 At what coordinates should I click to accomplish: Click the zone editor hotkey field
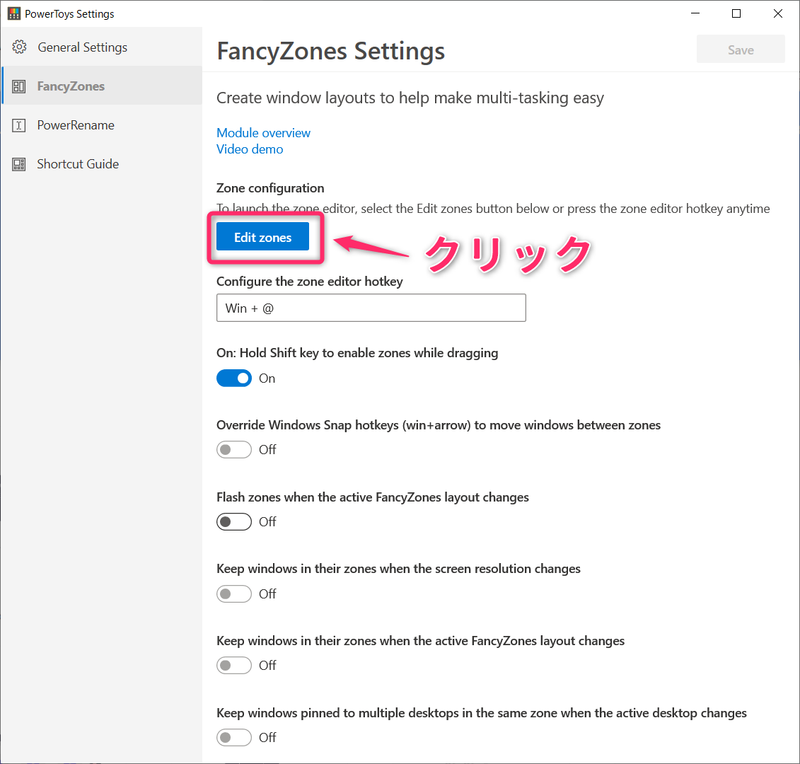click(x=371, y=308)
